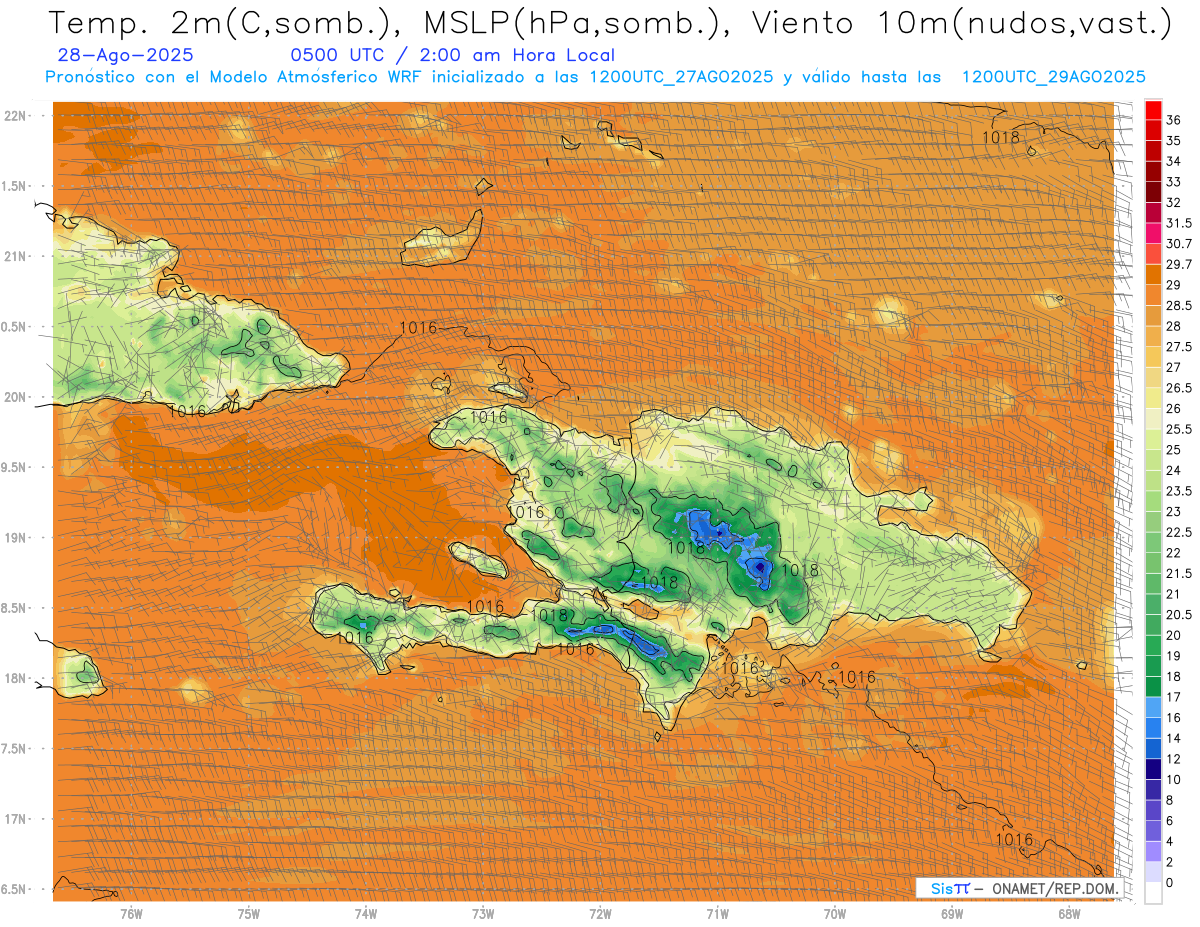Select the '74W' longitude axis label

click(366, 914)
